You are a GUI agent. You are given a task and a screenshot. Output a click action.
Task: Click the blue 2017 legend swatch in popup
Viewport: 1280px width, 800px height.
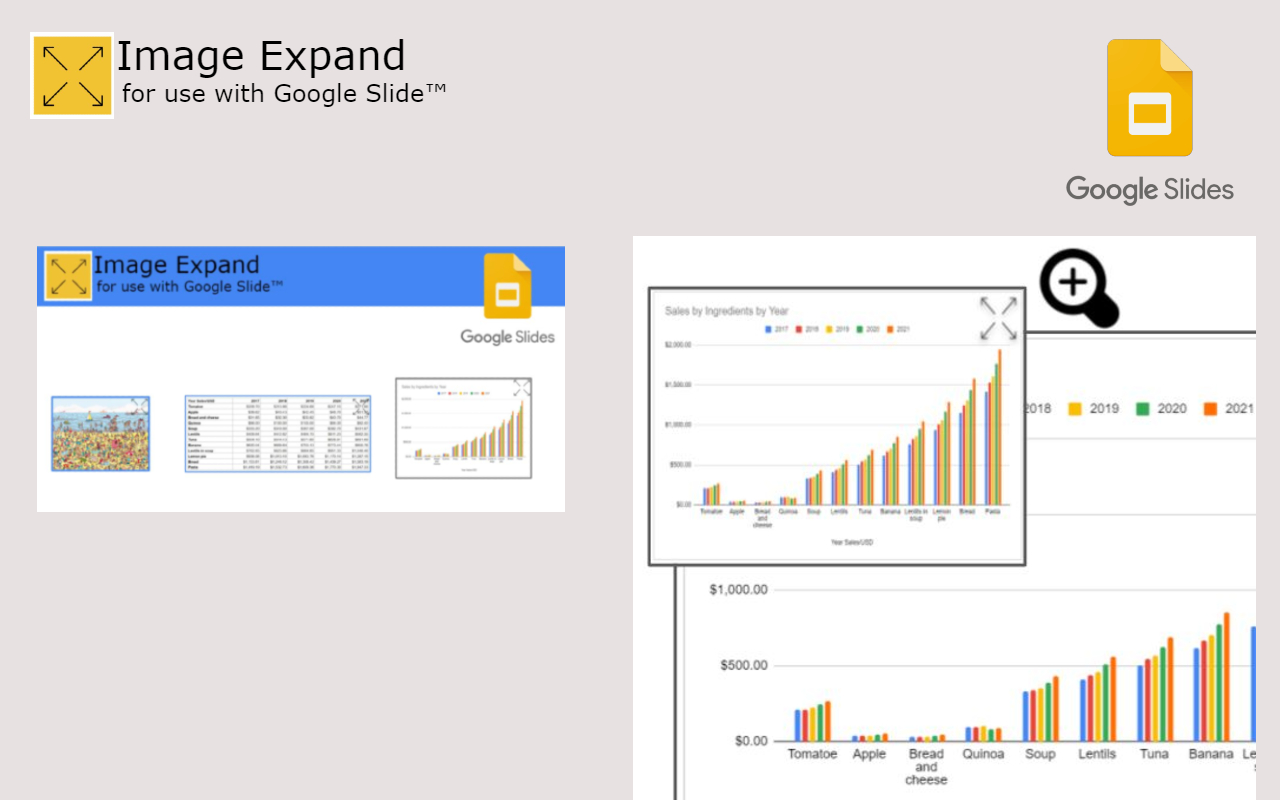768,329
